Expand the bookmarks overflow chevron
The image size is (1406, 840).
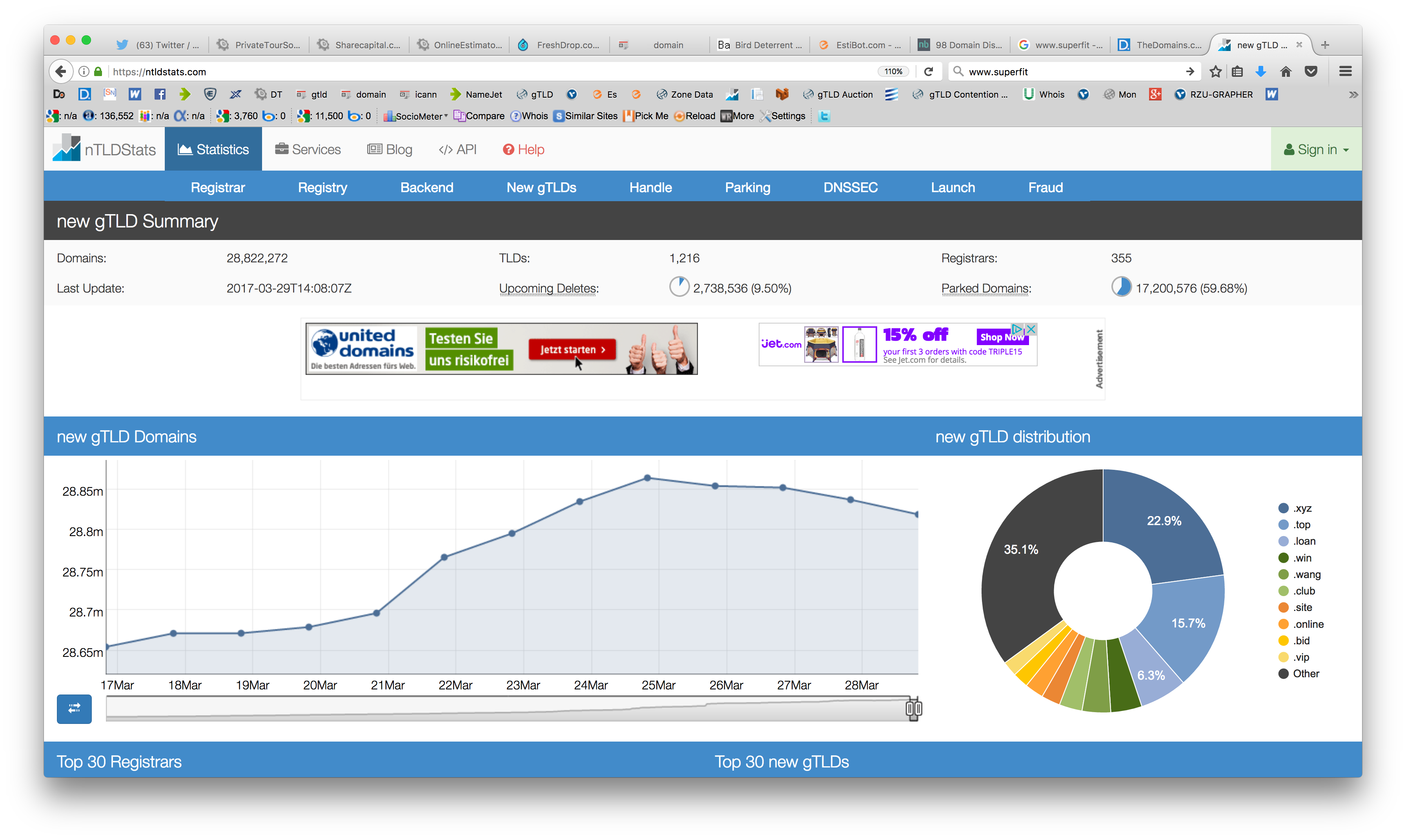click(x=1353, y=95)
